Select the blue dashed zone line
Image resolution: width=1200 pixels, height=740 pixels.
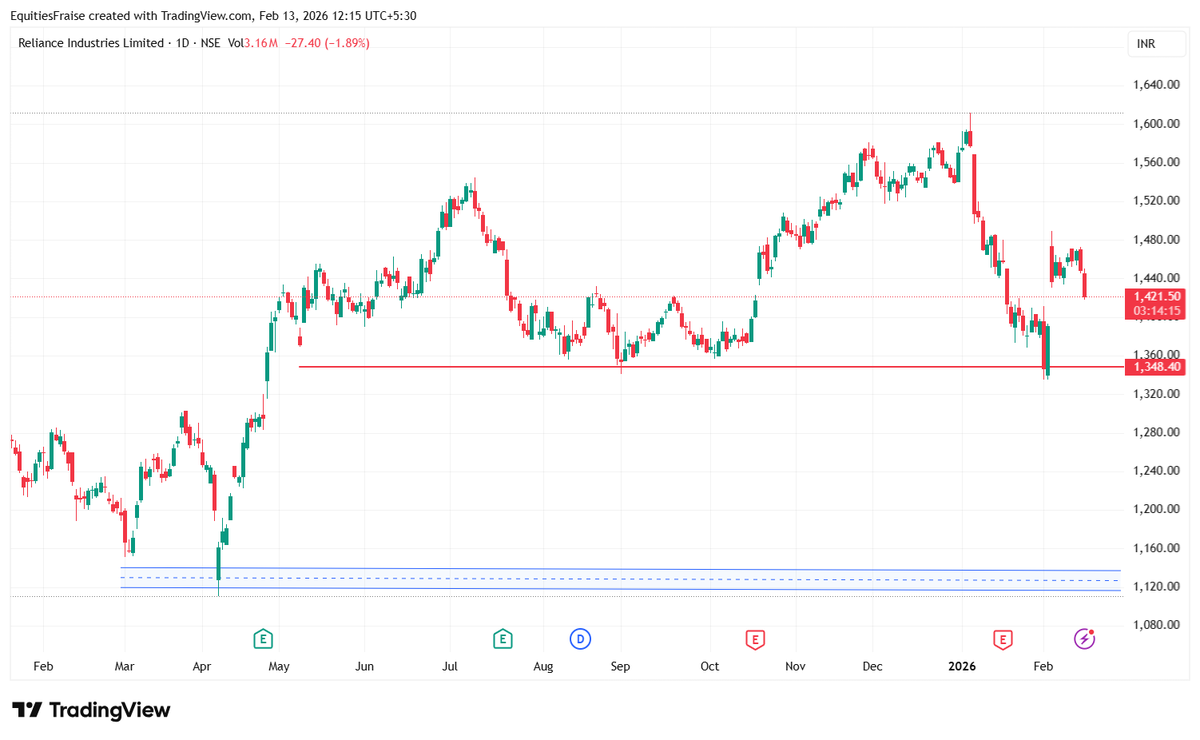tap(620, 578)
